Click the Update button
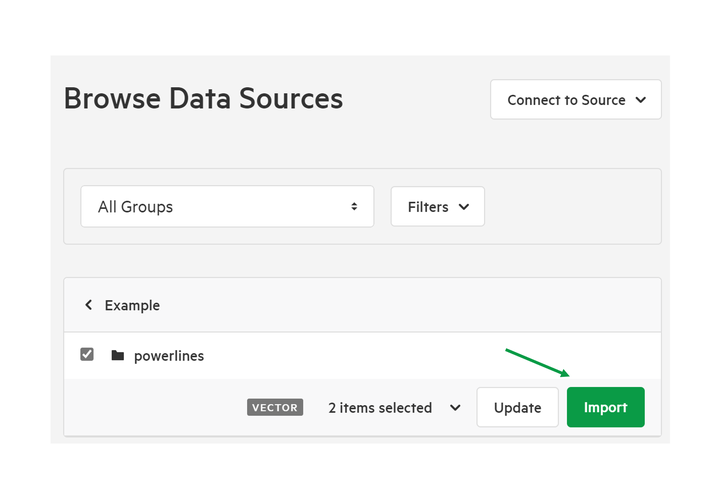Screen dimensions: 720x489 tap(518, 407)
